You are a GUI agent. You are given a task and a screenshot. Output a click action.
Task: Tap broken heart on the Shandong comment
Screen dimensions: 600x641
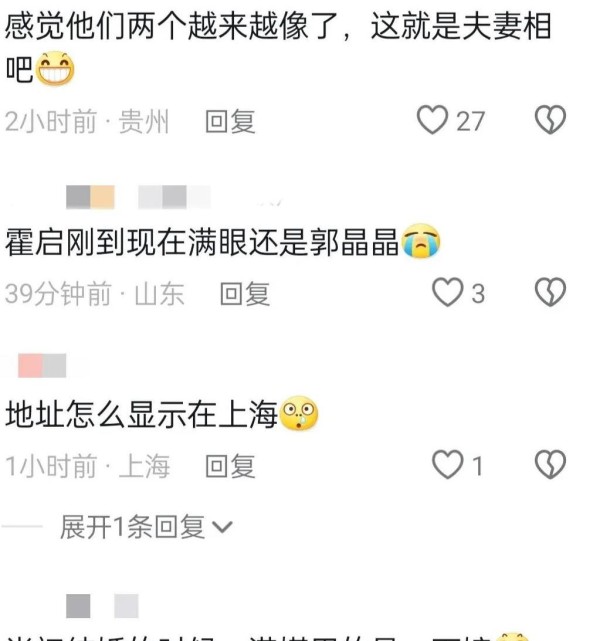tap(550, 292)
